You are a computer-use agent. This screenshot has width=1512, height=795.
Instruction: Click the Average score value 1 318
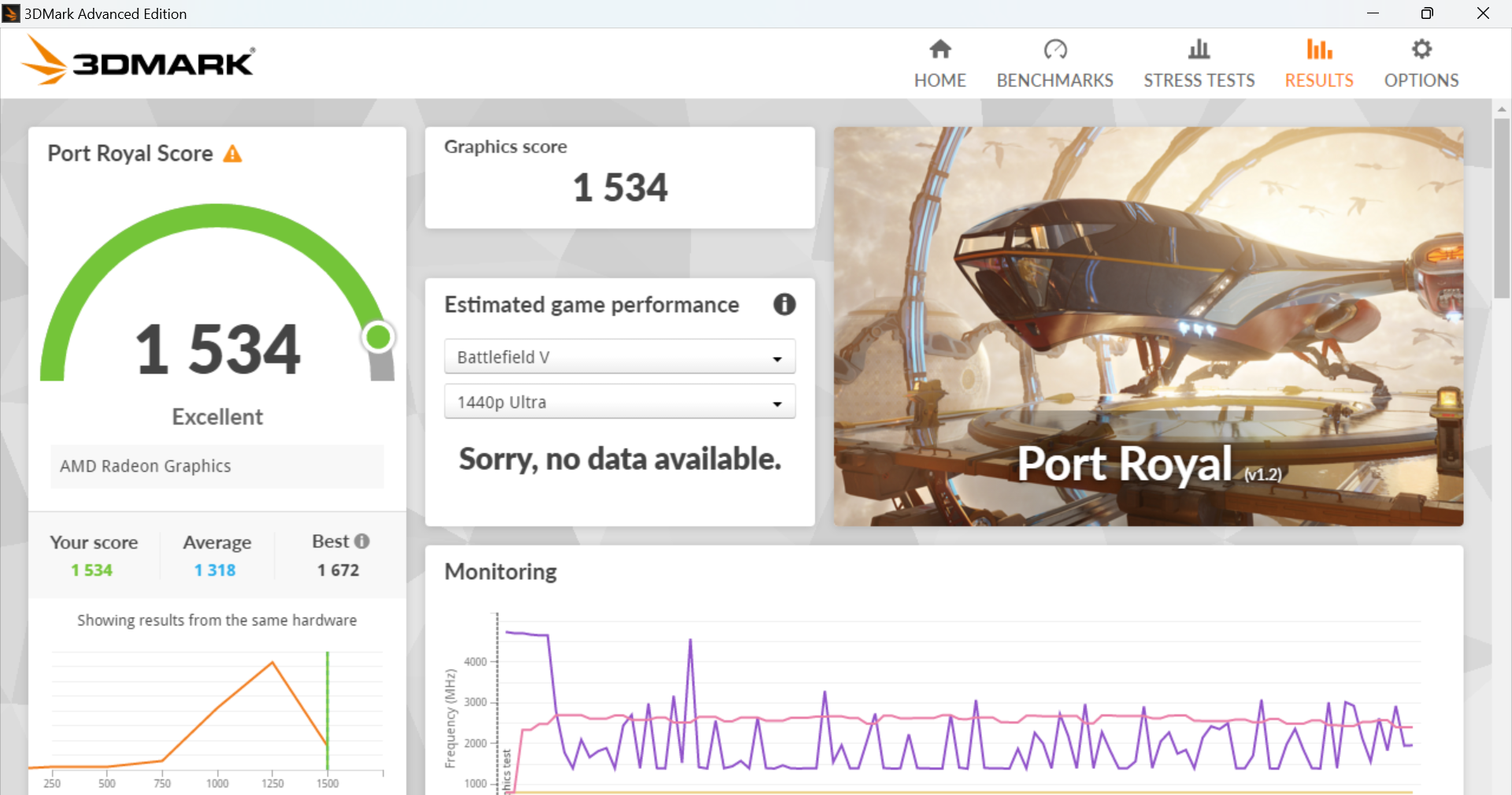tap(216, 570)
